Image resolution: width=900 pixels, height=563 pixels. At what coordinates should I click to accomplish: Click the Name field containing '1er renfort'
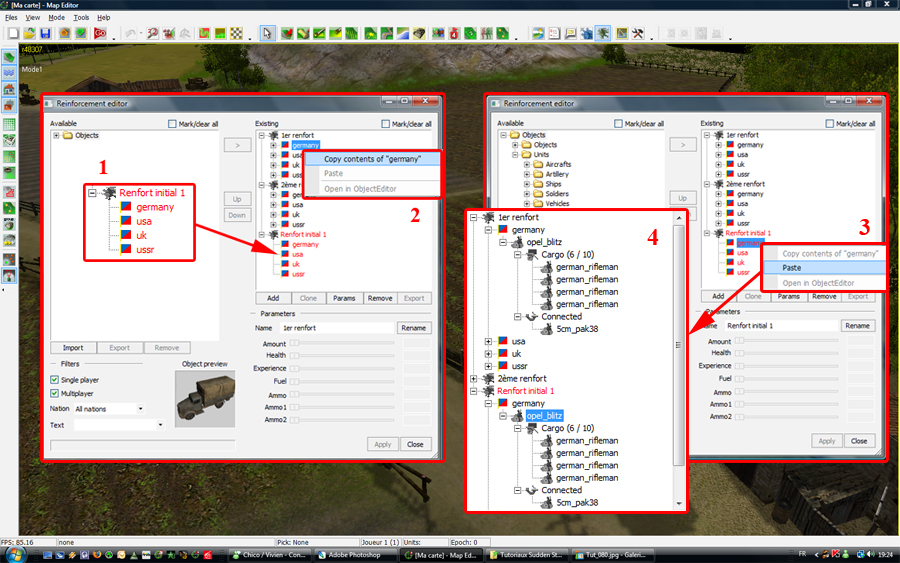pyautogui.click(x=337, y=328)
